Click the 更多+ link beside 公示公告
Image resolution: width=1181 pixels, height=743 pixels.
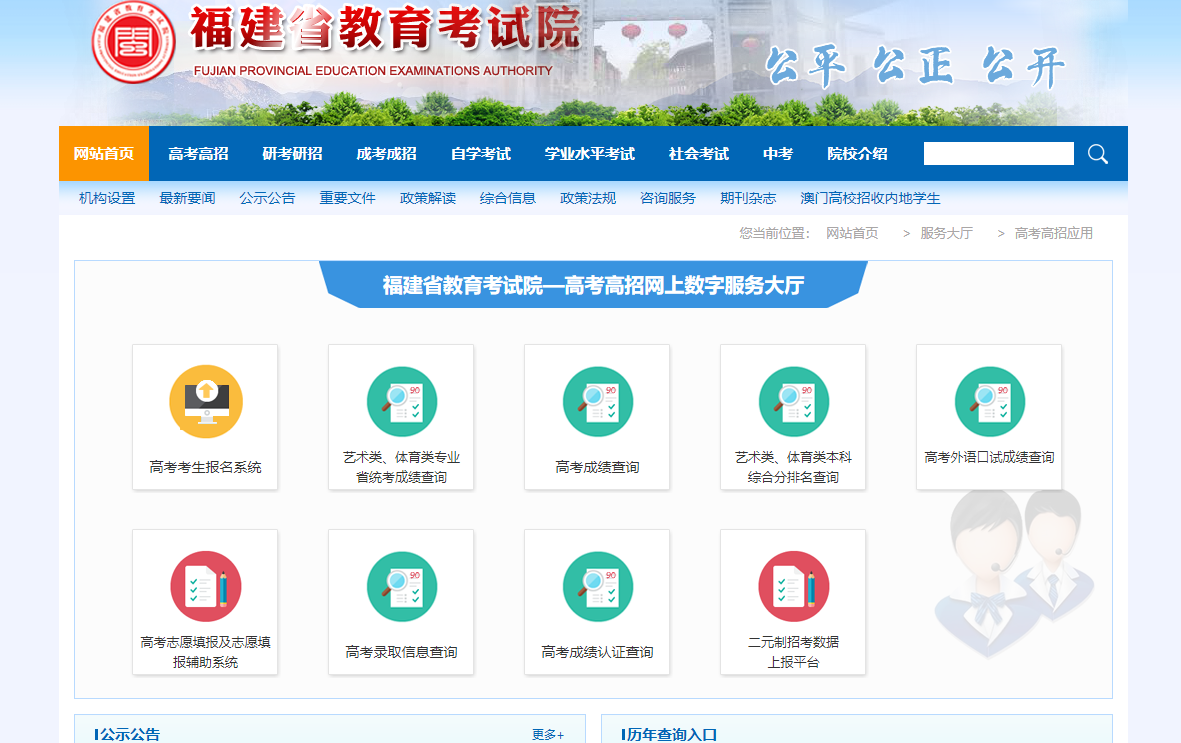[x=548, y=735]
